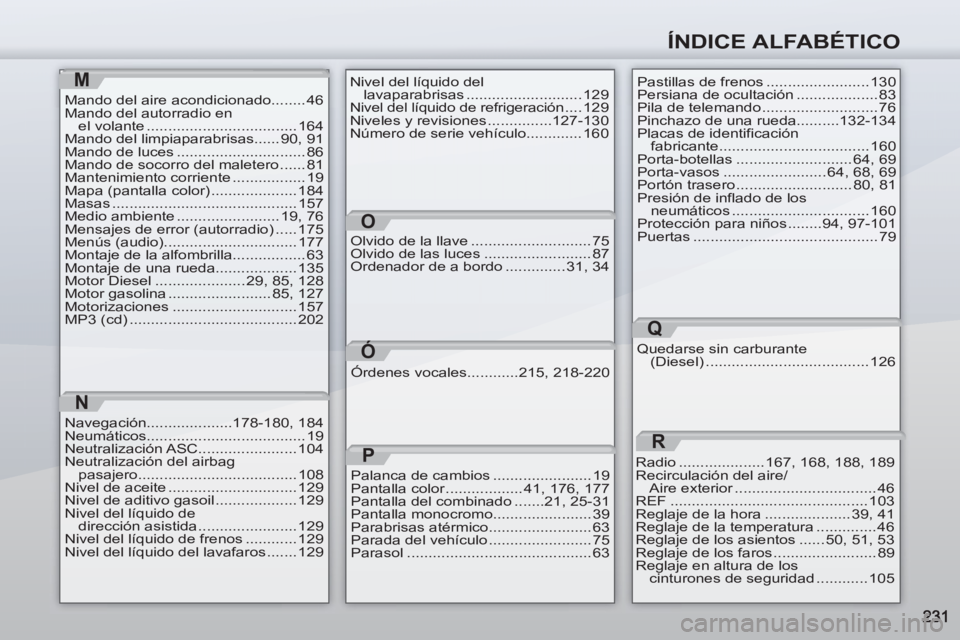Screen dimensions: 960x640
Task: Select entry MP3 (cd) 202
Action: [194, 320]
